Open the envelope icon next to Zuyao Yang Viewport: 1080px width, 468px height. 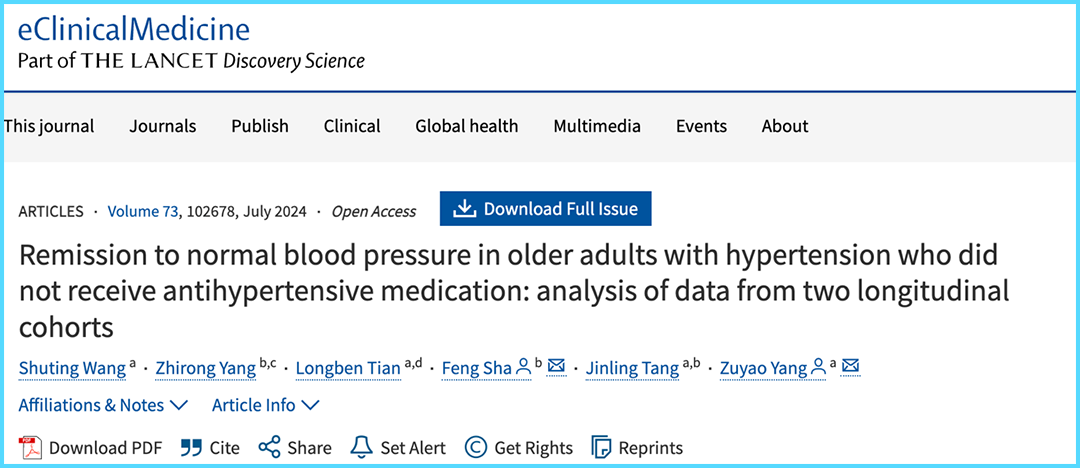[851, 367]
